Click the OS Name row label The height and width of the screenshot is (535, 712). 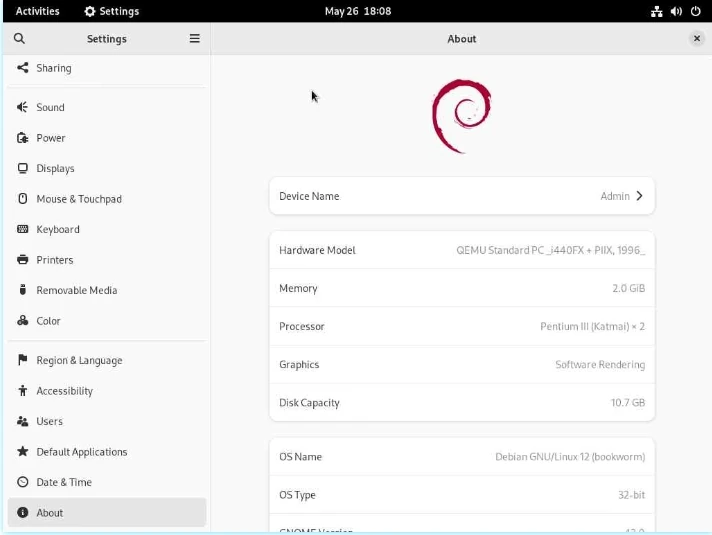pos(300,457)
